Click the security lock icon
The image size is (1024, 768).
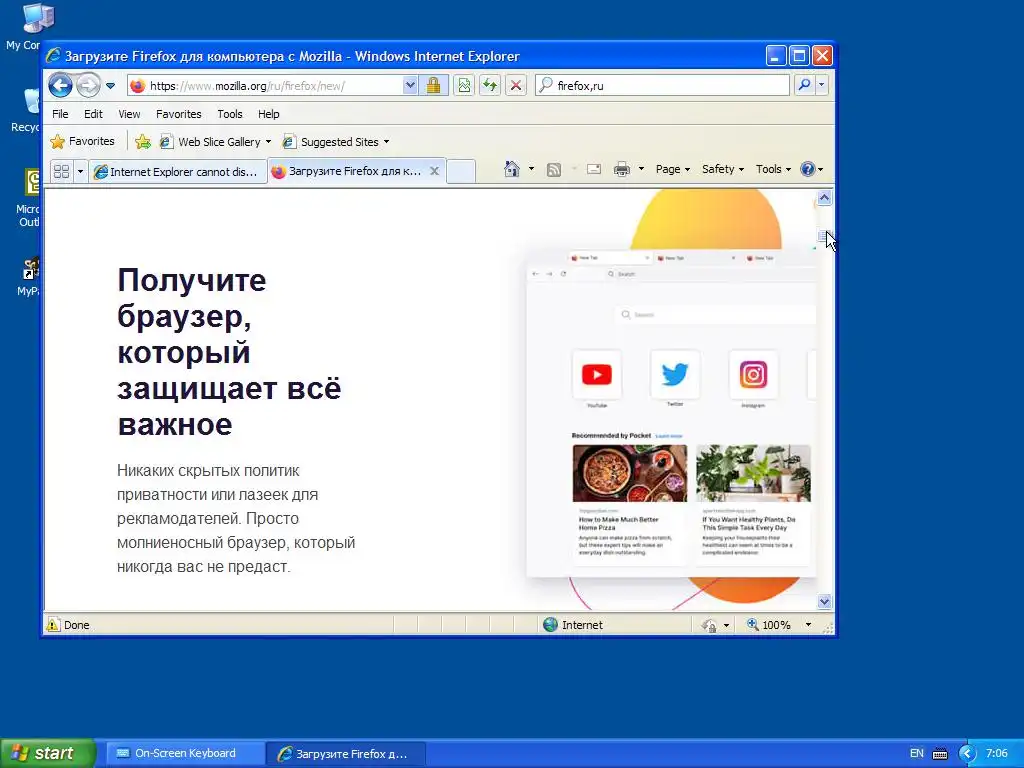[434, 86]
